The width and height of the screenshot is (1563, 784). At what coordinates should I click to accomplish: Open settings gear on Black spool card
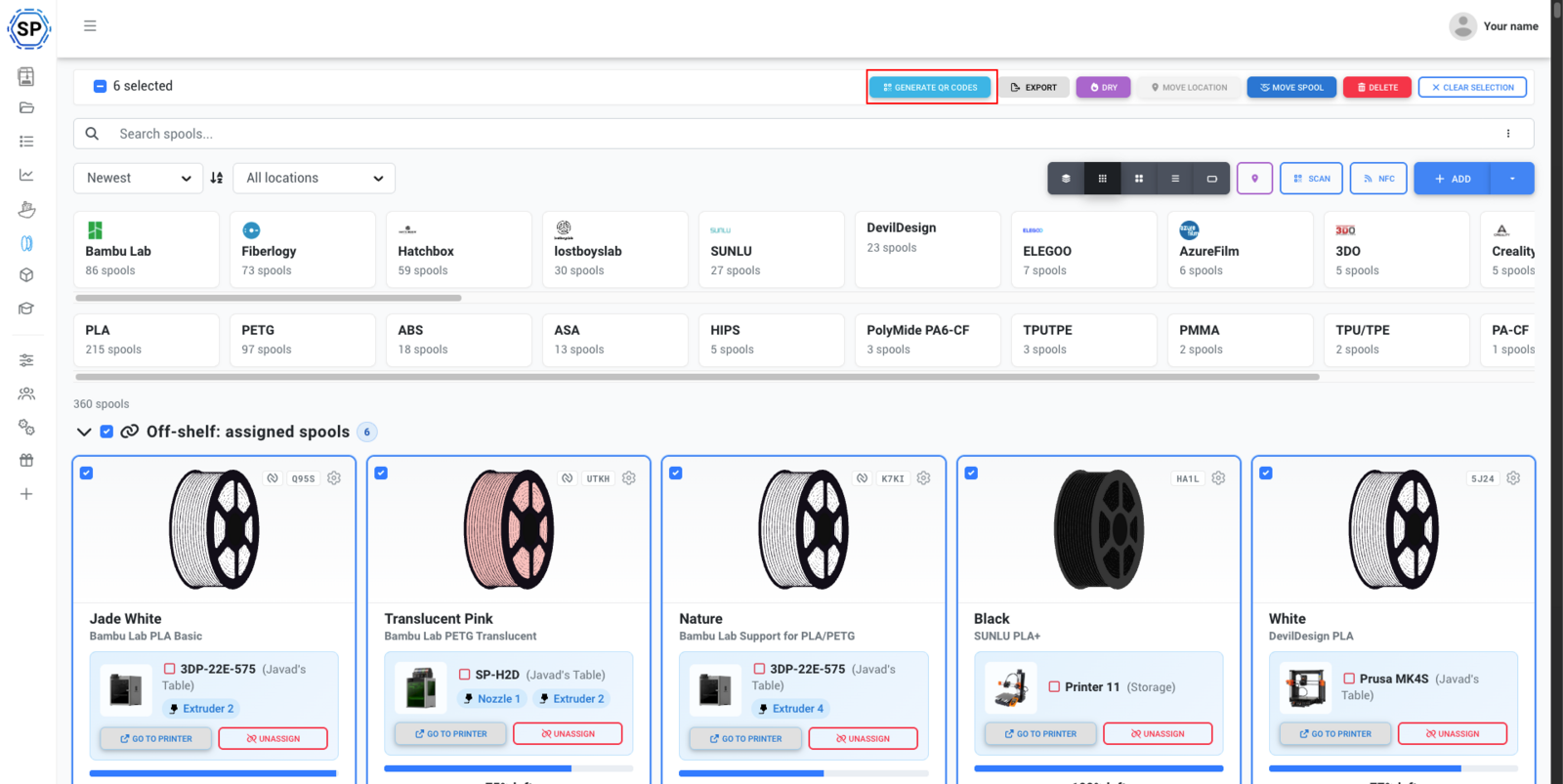[1218, 478]
